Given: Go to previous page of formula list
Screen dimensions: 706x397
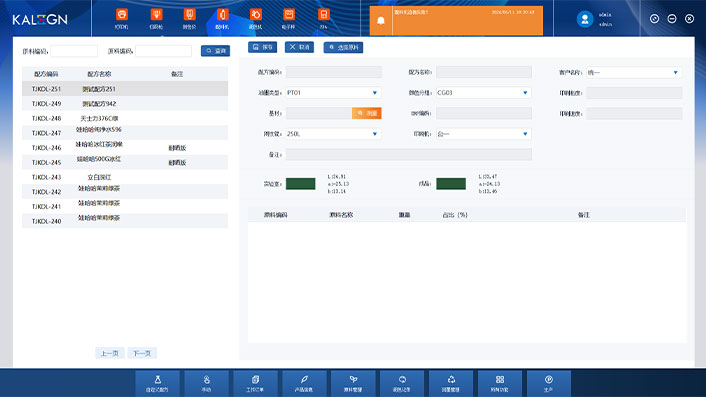Looking at the screenshot, I should (110, 353).
